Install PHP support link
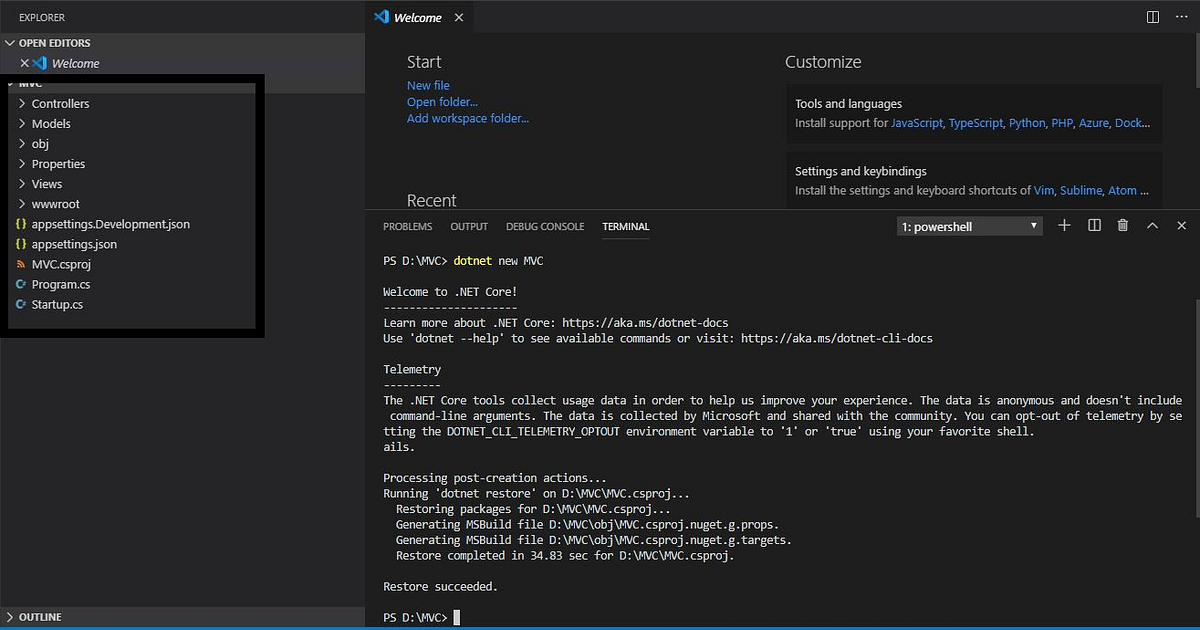Viewport: 1200px width, 630px height. click(1062, 123)
